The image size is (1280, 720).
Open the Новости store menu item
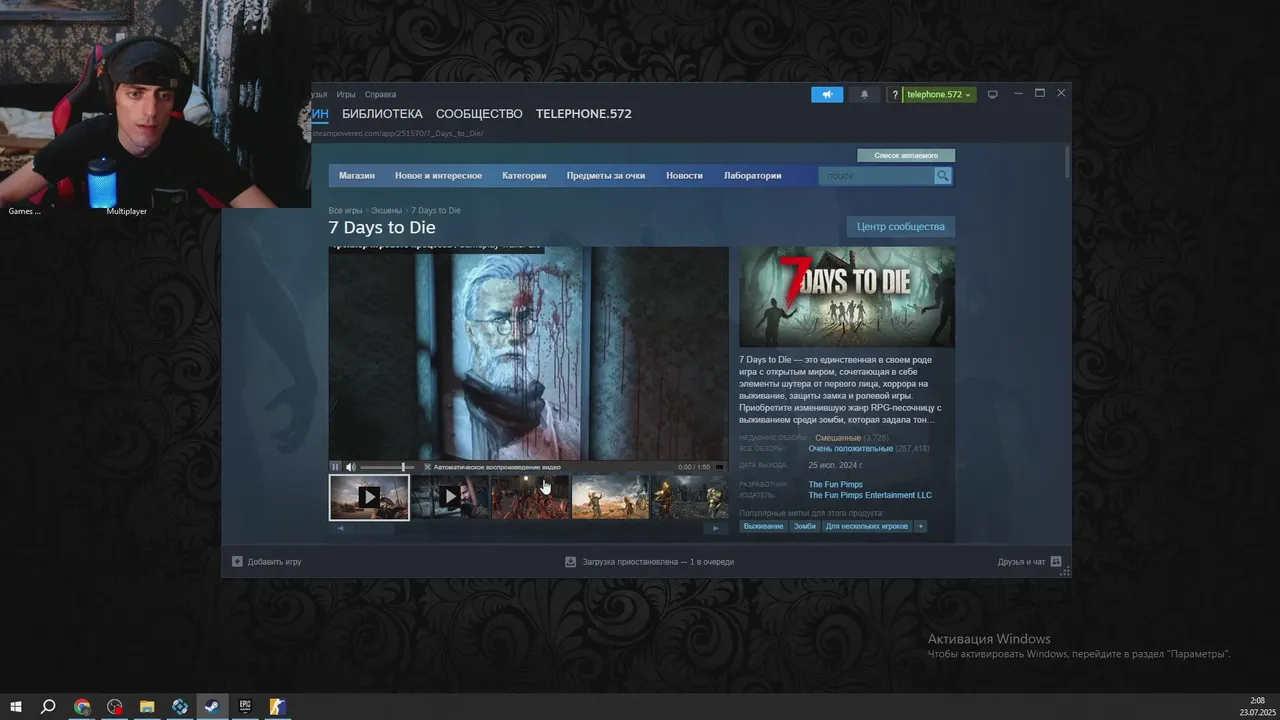click(x=684, y=176)
